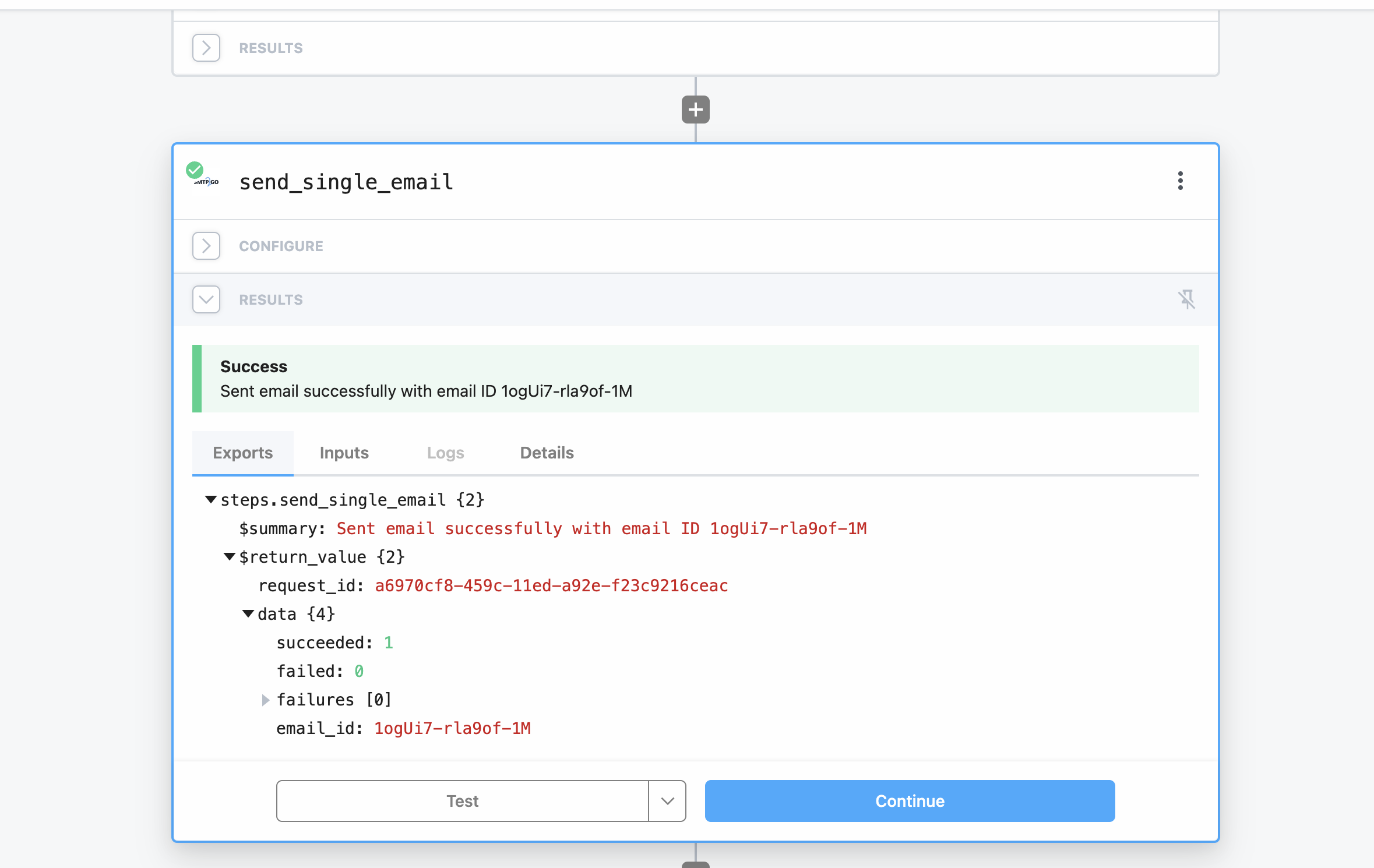
Task: Collapse the steps.send_single_email tree node
Action: pyautogui.click(x=211, y=500)
